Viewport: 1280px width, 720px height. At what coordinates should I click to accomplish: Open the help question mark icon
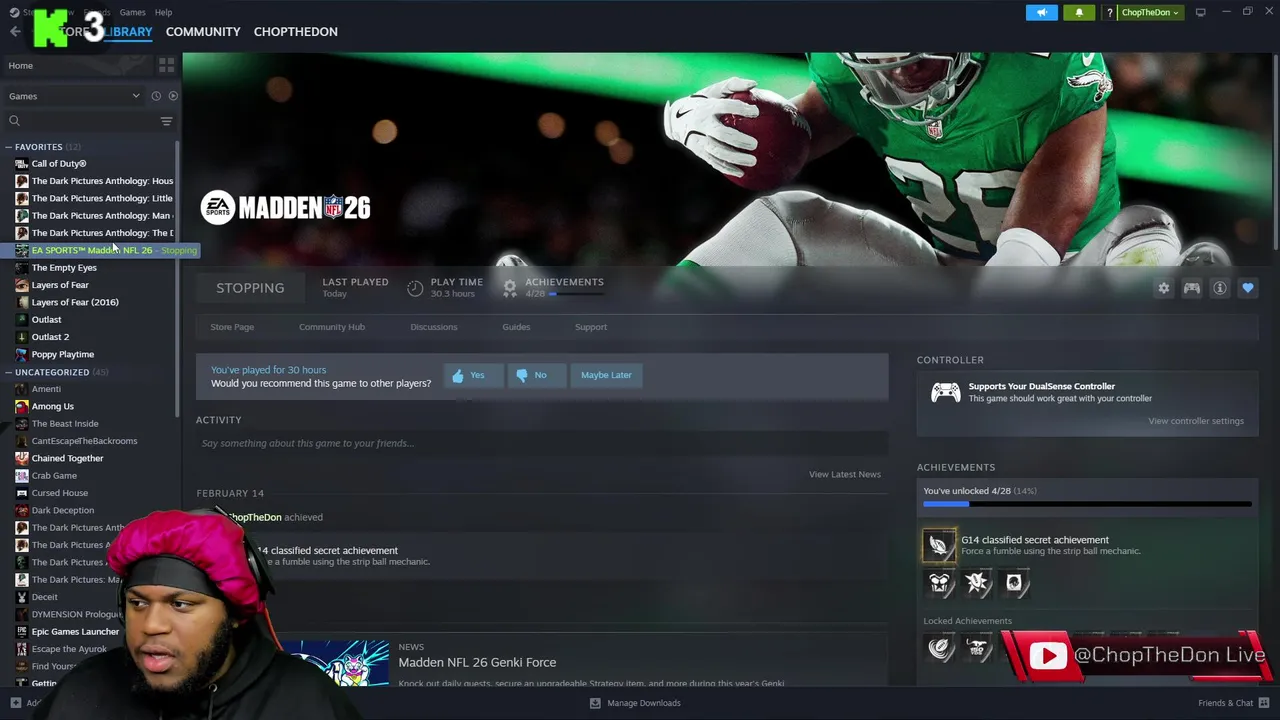(1109, 12)
